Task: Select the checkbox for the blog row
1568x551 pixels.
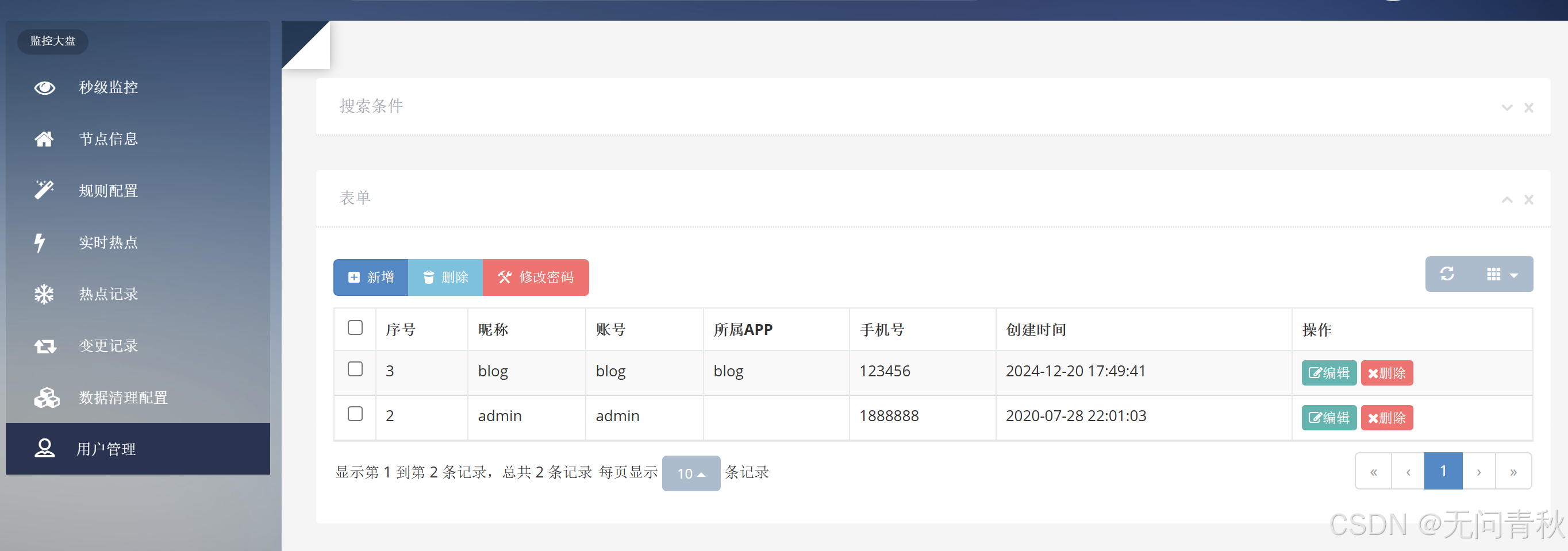Action: [355, 369]
